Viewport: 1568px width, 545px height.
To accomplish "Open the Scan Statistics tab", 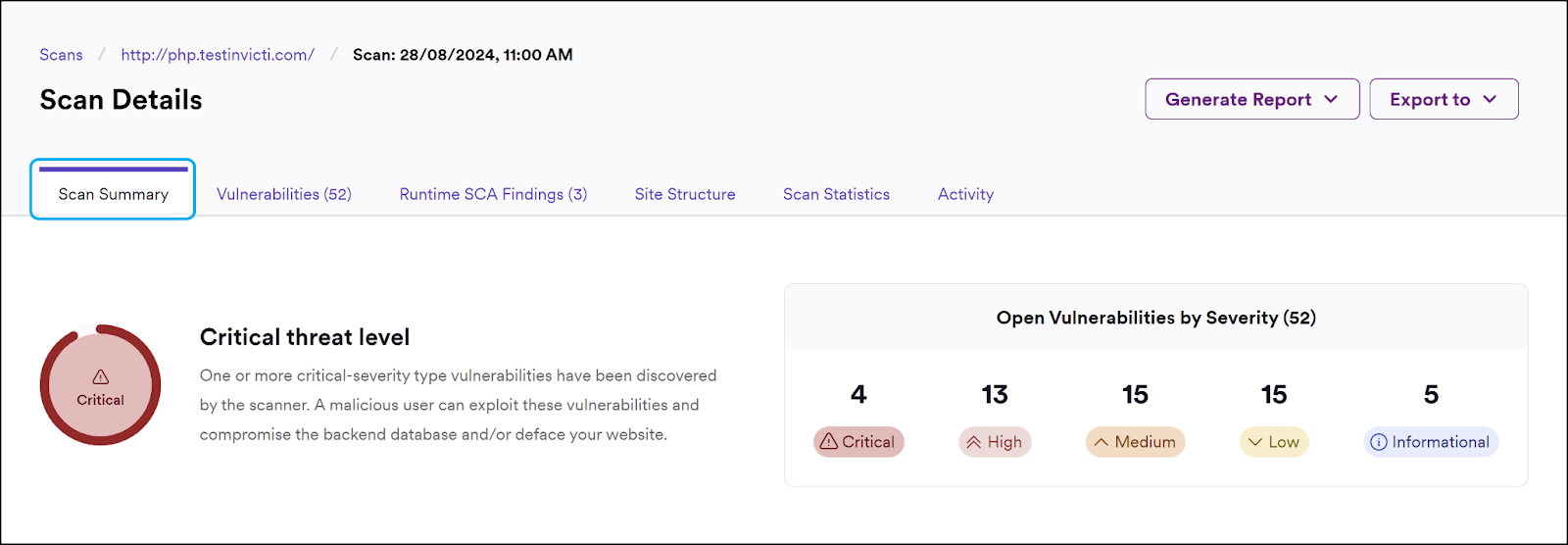I will [x=836, y=194].
